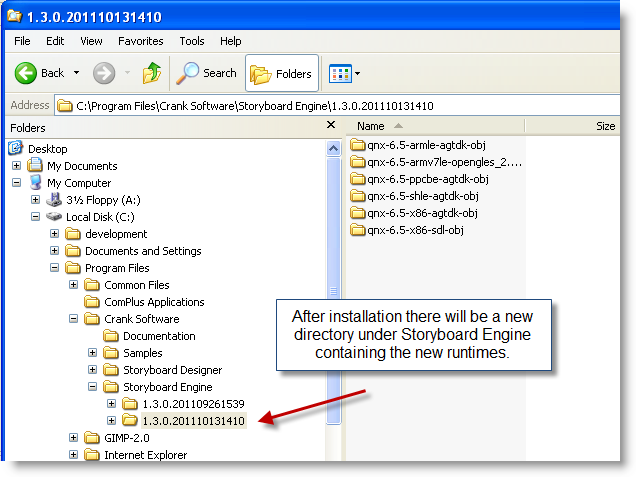This screenshot has height=477, width=636.
Task: Open the View menu
Action: 91,41
